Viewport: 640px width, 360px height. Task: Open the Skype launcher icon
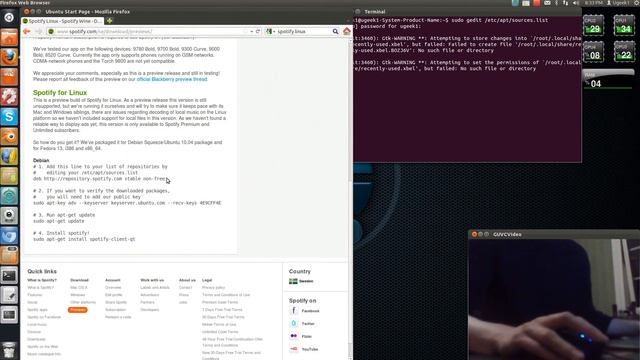click(9, 116)
